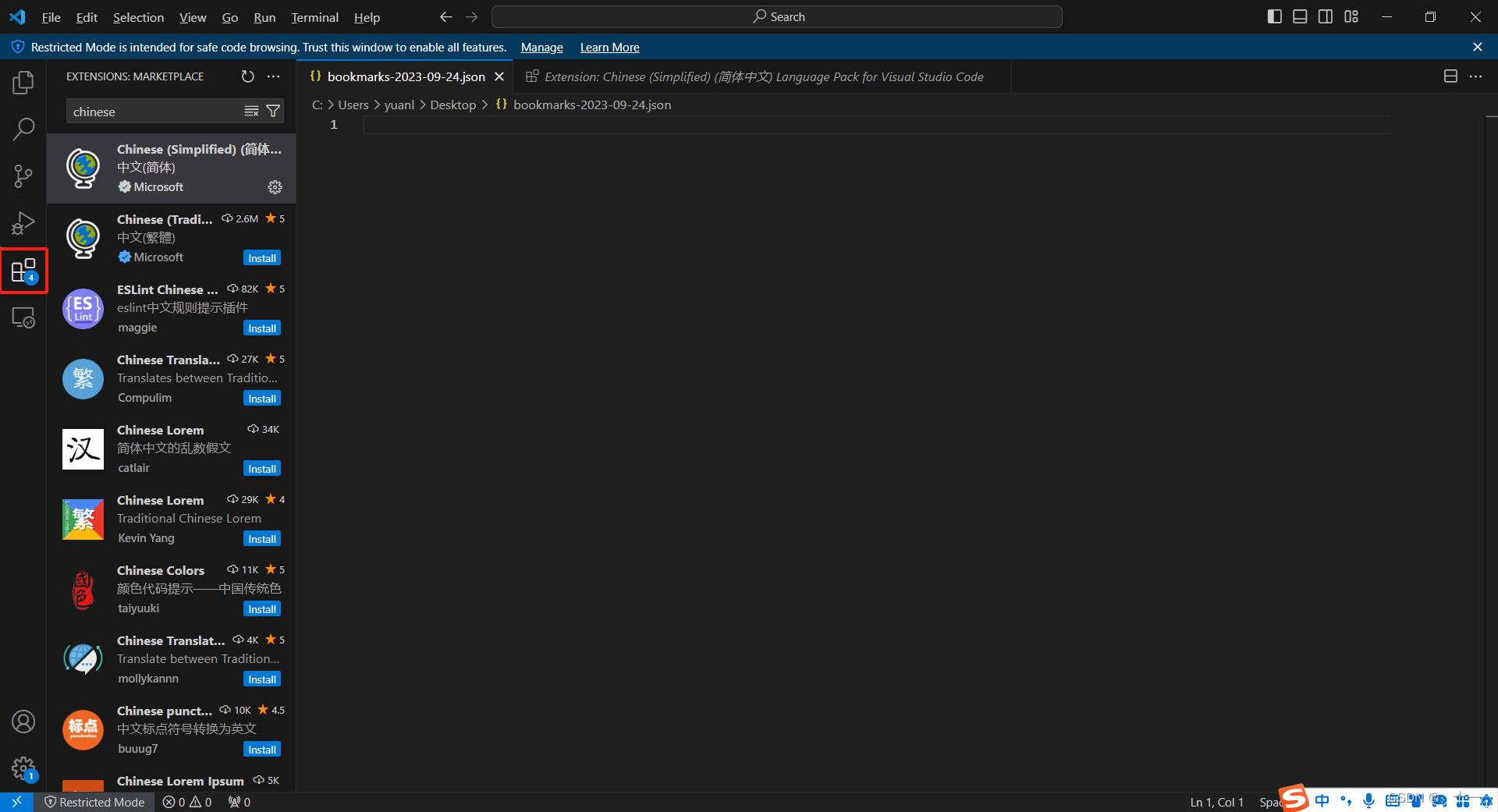The width and height of the screenshot is (1498, 812).
Task: Open editor more actions menu
Action: click(x=1475, y=76)
